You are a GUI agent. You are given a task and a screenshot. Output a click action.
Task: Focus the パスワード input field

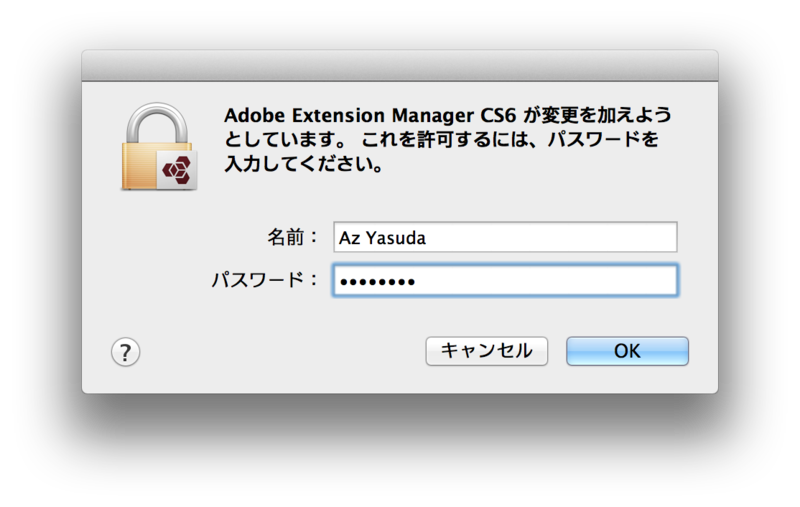[505, 280]
